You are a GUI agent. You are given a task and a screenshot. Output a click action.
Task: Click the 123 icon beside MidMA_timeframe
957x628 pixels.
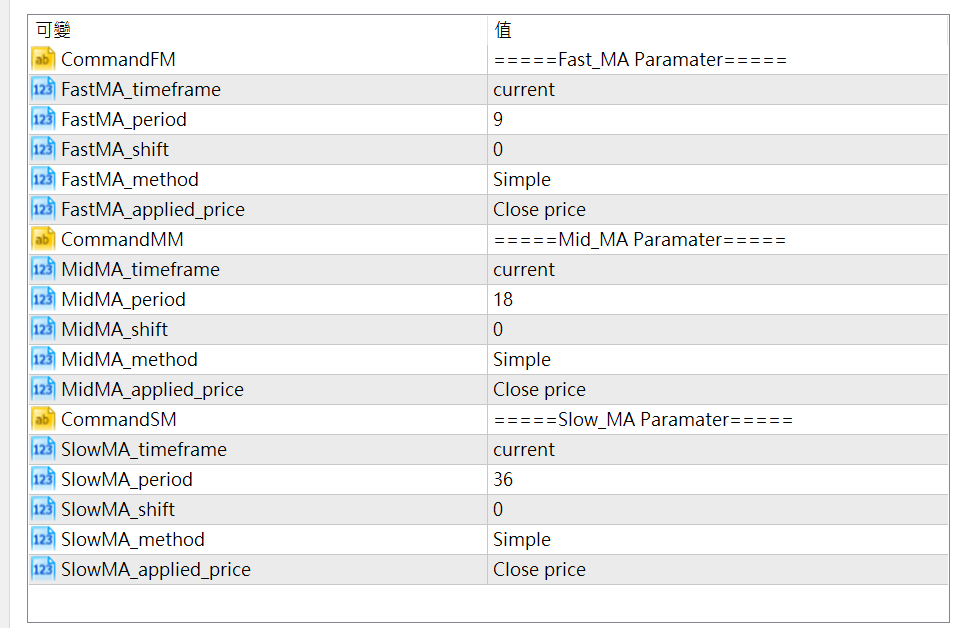click(43, 269)
